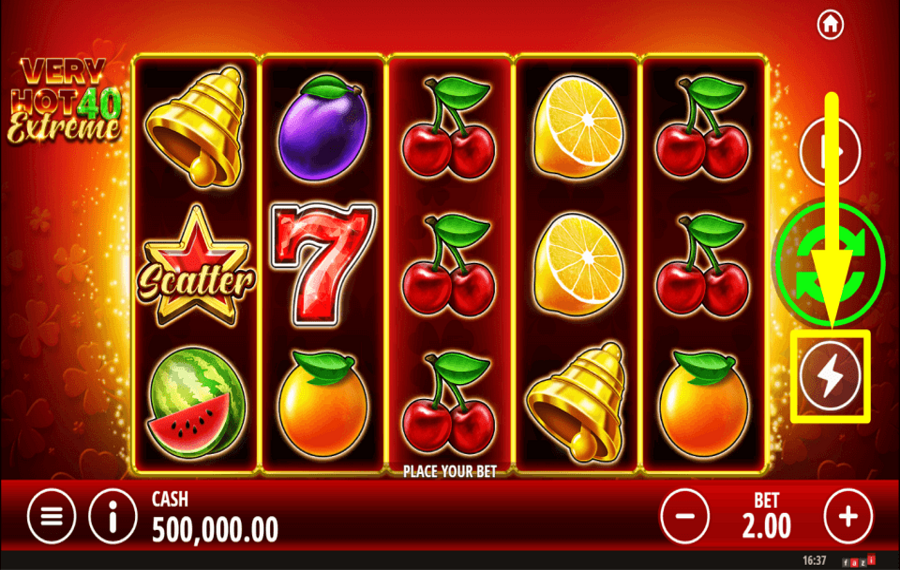Click the Fazi logo in status bar

[x=859, y=561]
